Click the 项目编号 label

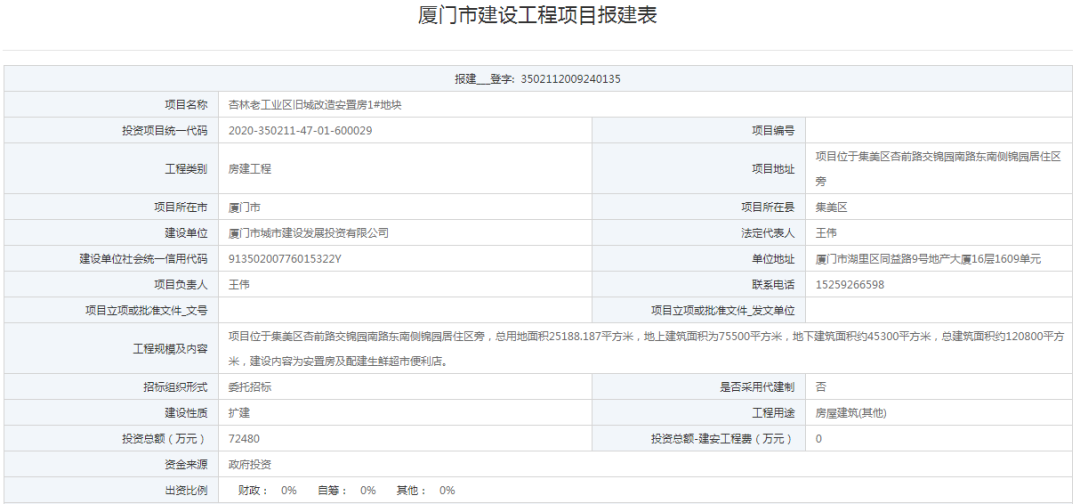point(773,131)
